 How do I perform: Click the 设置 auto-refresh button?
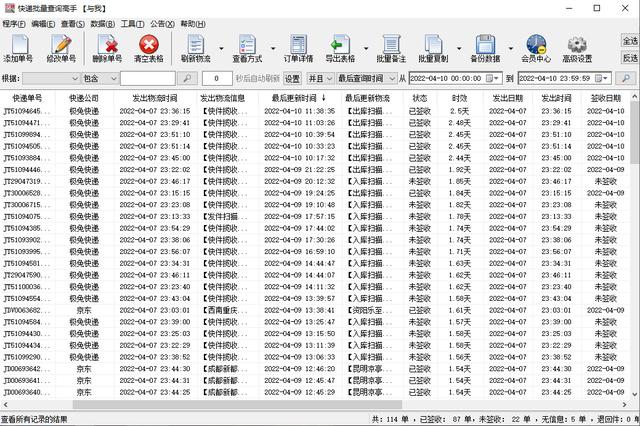coord(292,78)
